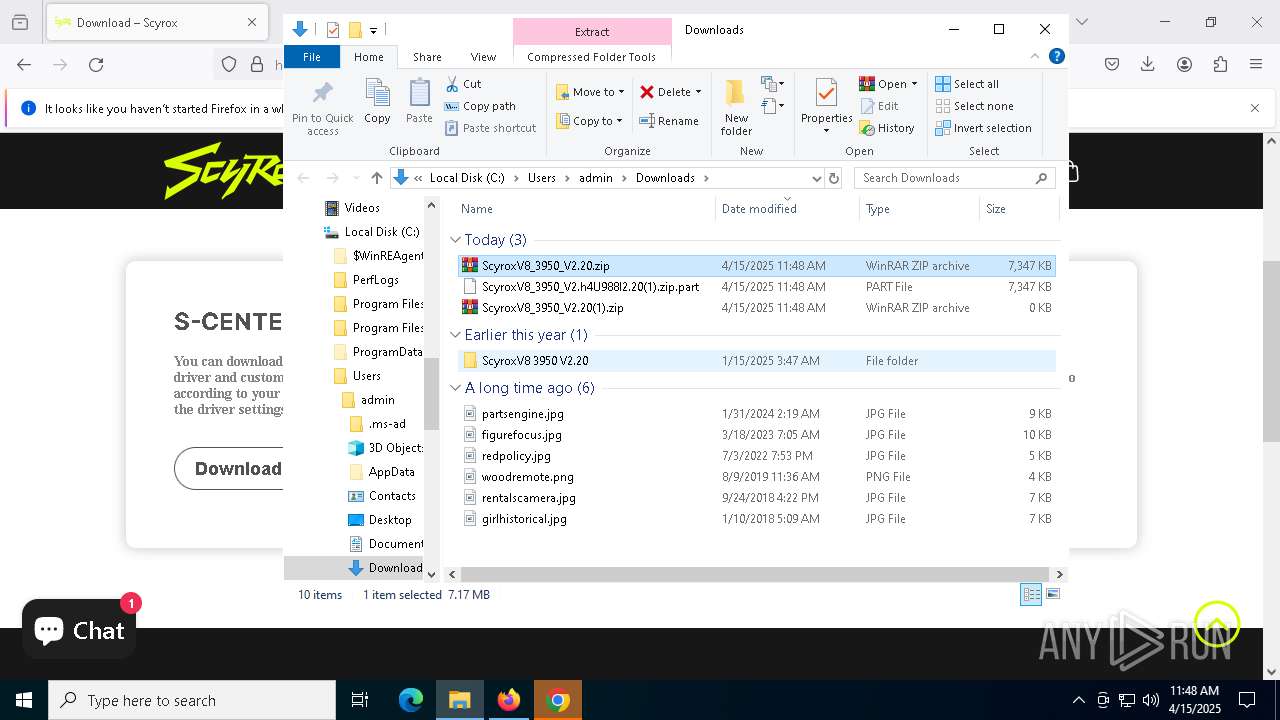This screenshot has width=1280, height=720.
Task: Click Paste shortcut in ribbon
Action: click(x=490, y=128)
